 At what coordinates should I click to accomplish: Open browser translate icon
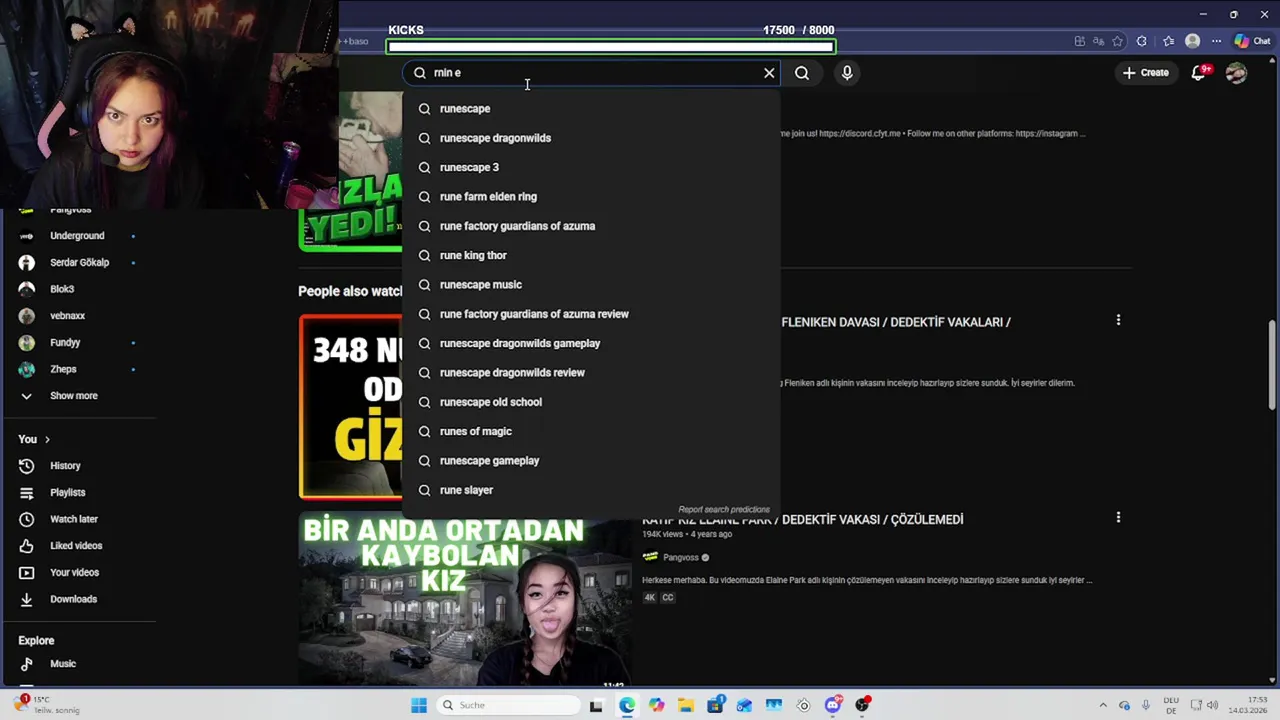(1098, 41)
